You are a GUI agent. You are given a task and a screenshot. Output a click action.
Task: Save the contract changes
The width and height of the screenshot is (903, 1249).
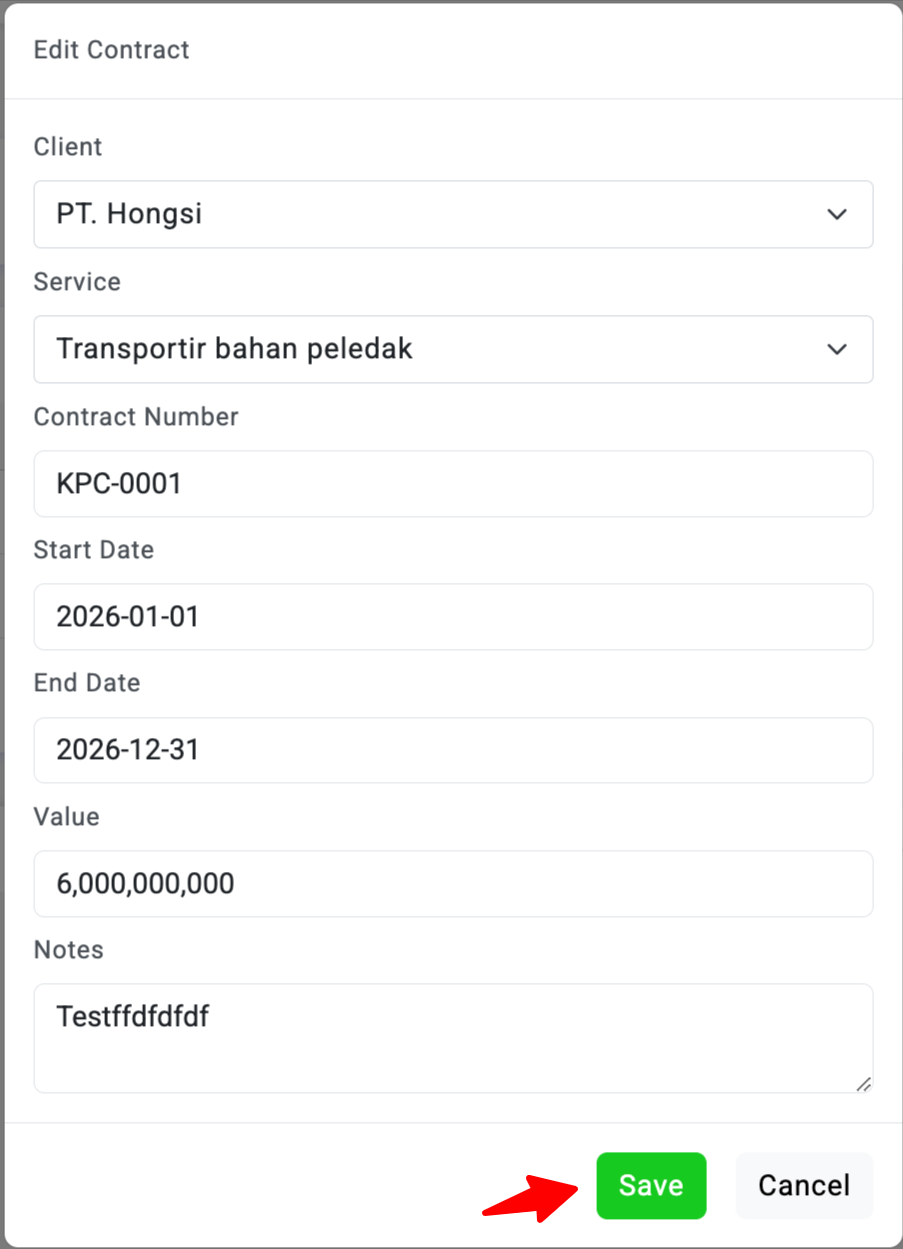pyautogui.click(x=651, y=1186)
